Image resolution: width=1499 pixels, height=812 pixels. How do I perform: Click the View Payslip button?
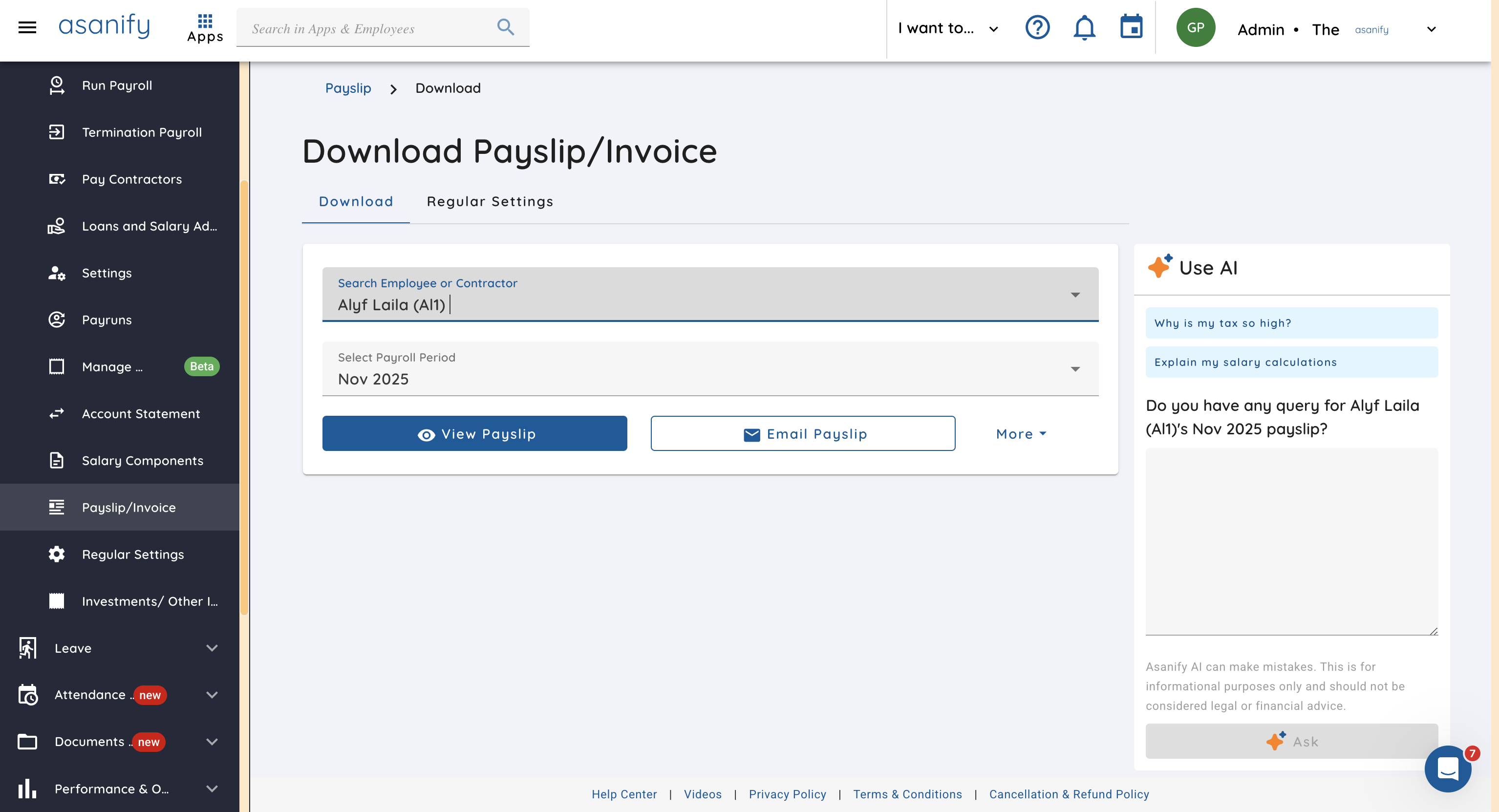point(474,434)
